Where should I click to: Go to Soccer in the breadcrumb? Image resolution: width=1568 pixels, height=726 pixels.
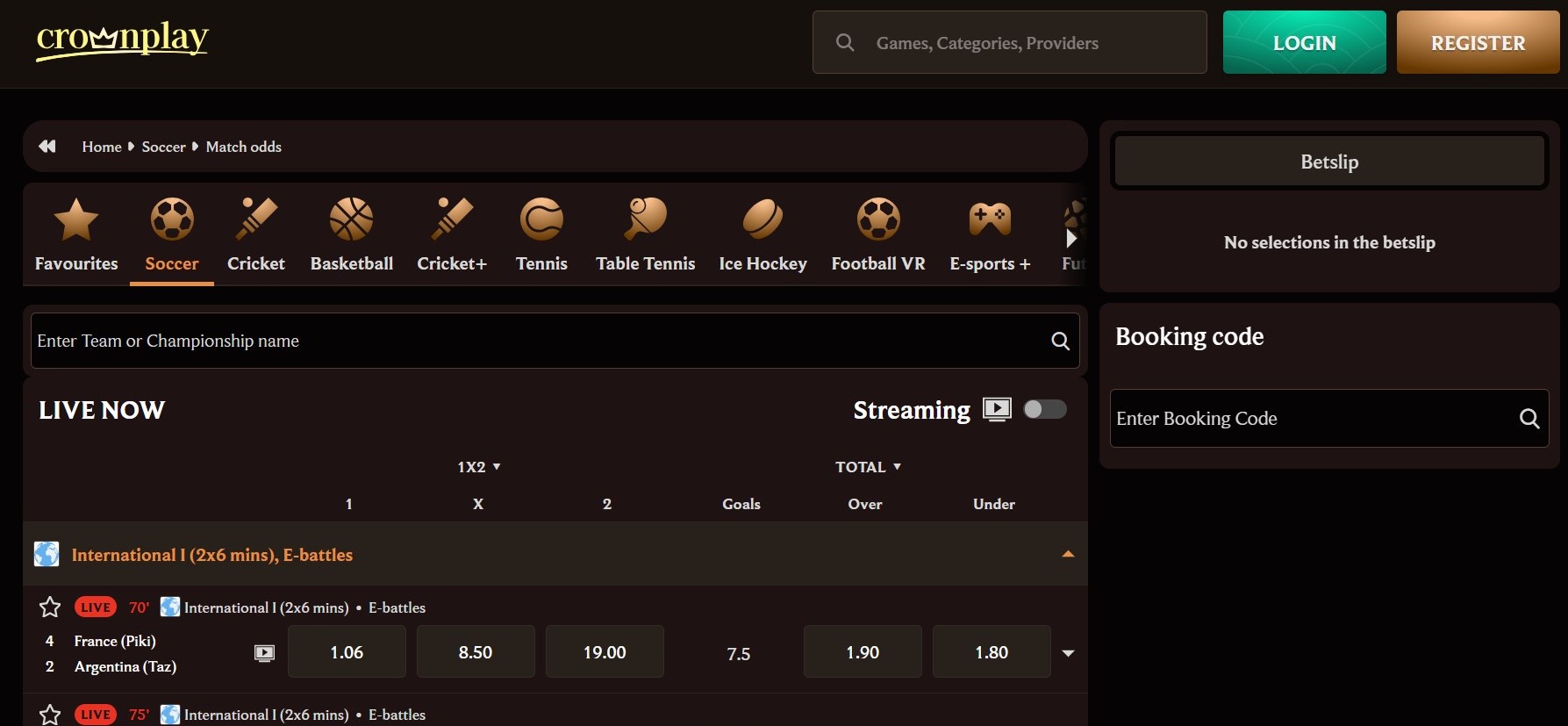pos(163,147)
